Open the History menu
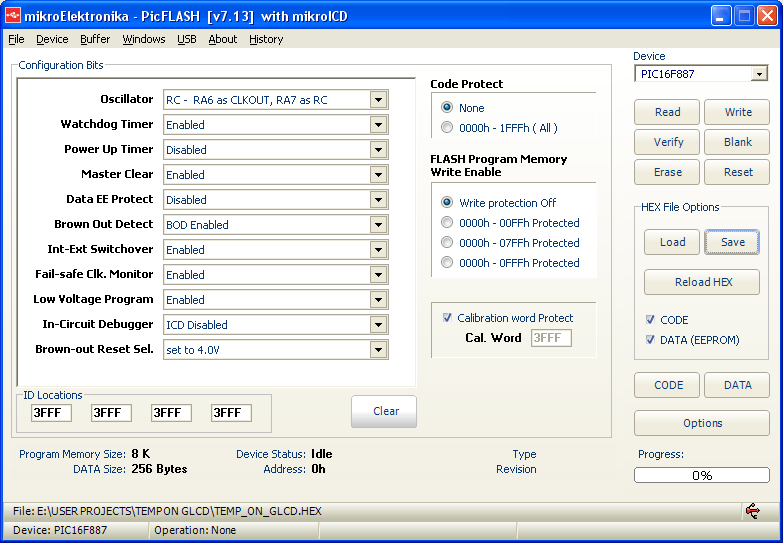 (x=266, y=39)
